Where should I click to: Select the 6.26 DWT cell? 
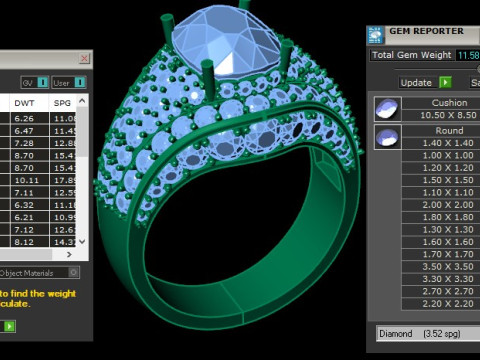click(x=30, y=118)
